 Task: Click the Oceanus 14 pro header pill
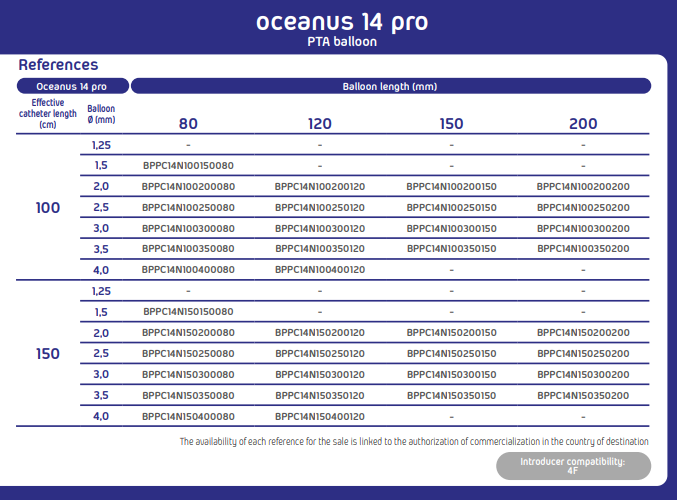point(73,86)
